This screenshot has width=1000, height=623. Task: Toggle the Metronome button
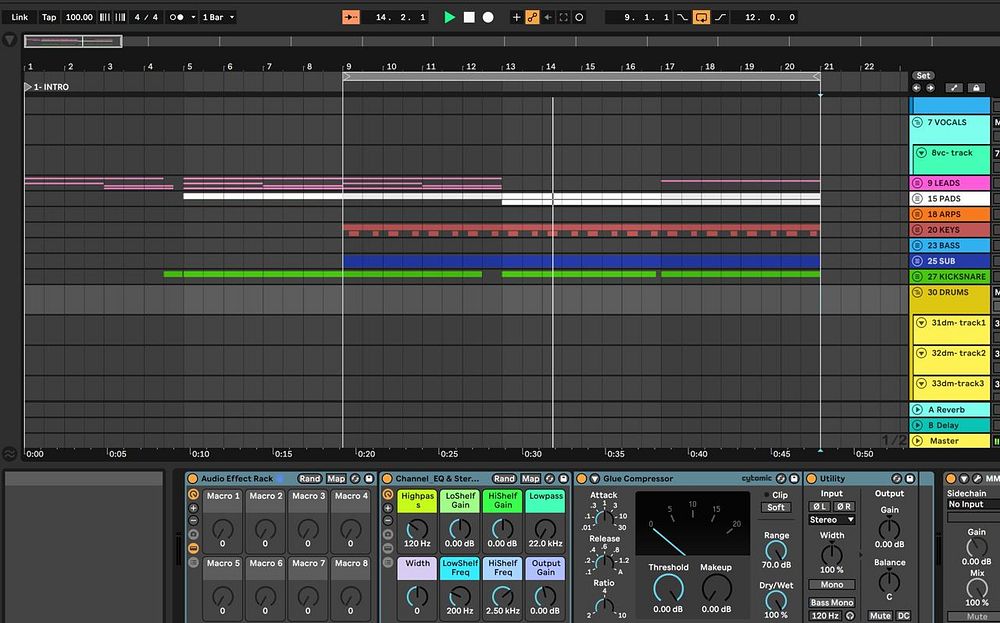[176, 17]
